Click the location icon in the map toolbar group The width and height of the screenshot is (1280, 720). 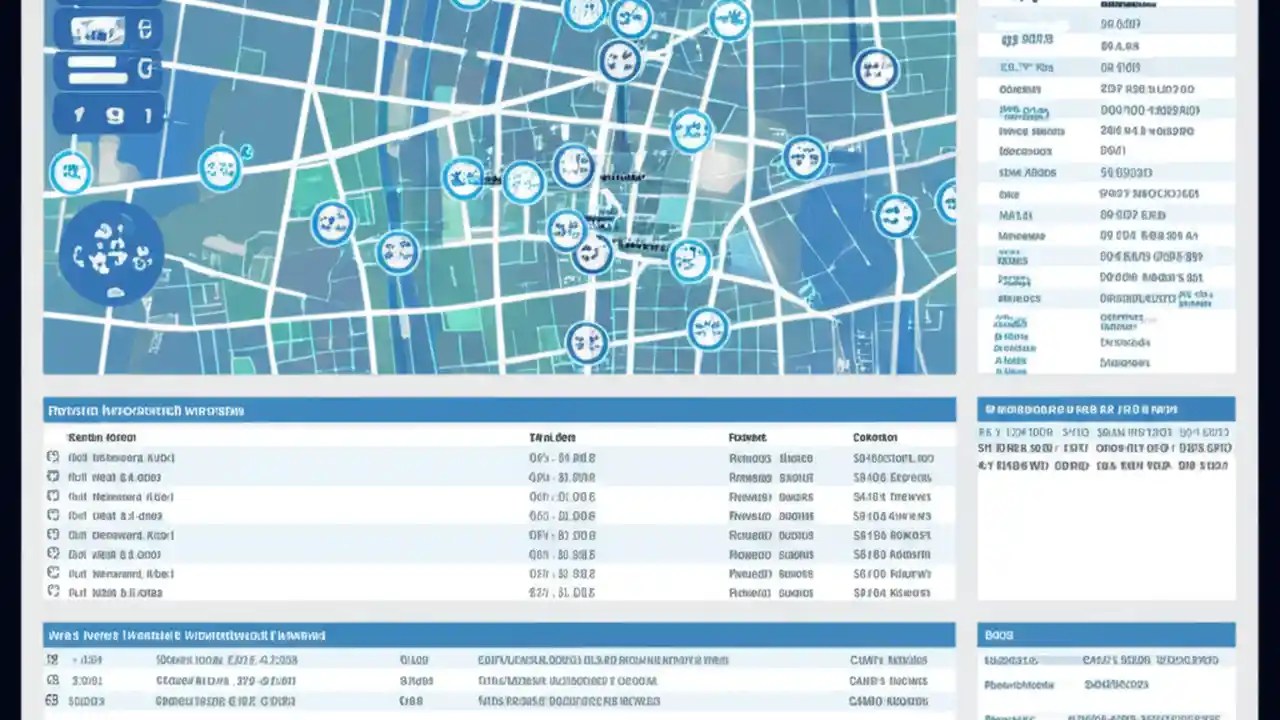78,114
